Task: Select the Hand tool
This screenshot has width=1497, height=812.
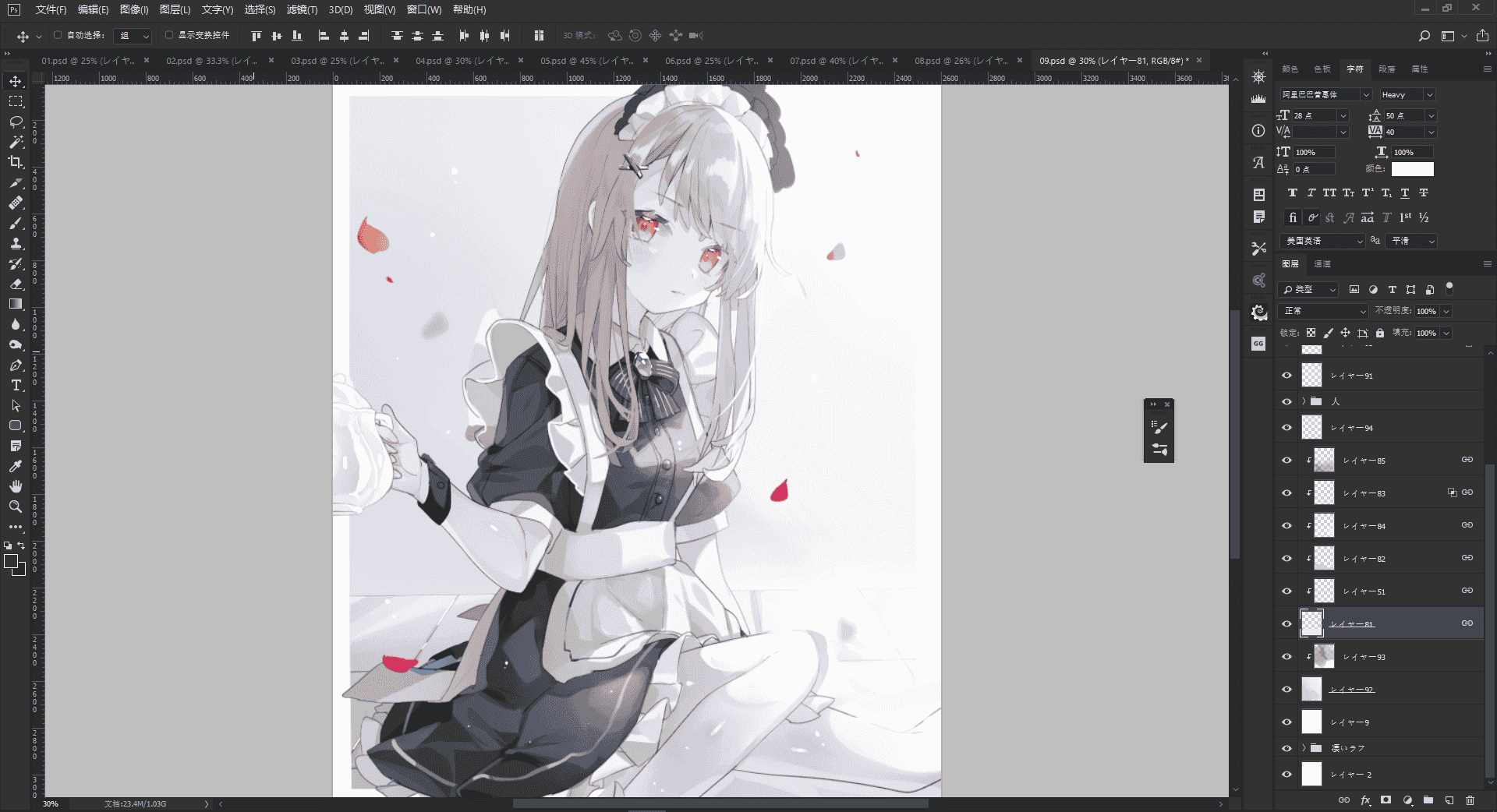Action: point(16,486)
